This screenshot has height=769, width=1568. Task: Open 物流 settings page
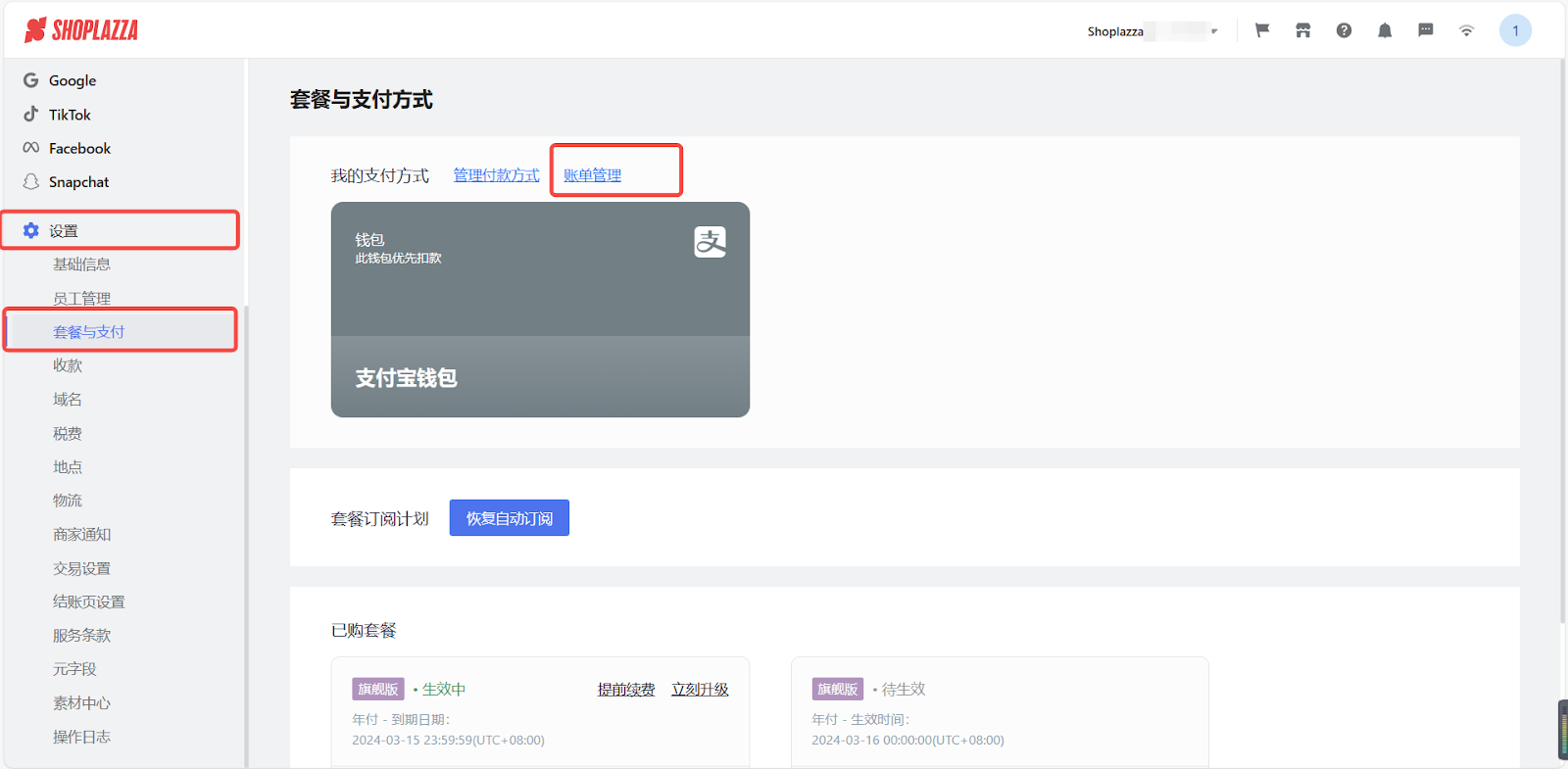point(68,501)
